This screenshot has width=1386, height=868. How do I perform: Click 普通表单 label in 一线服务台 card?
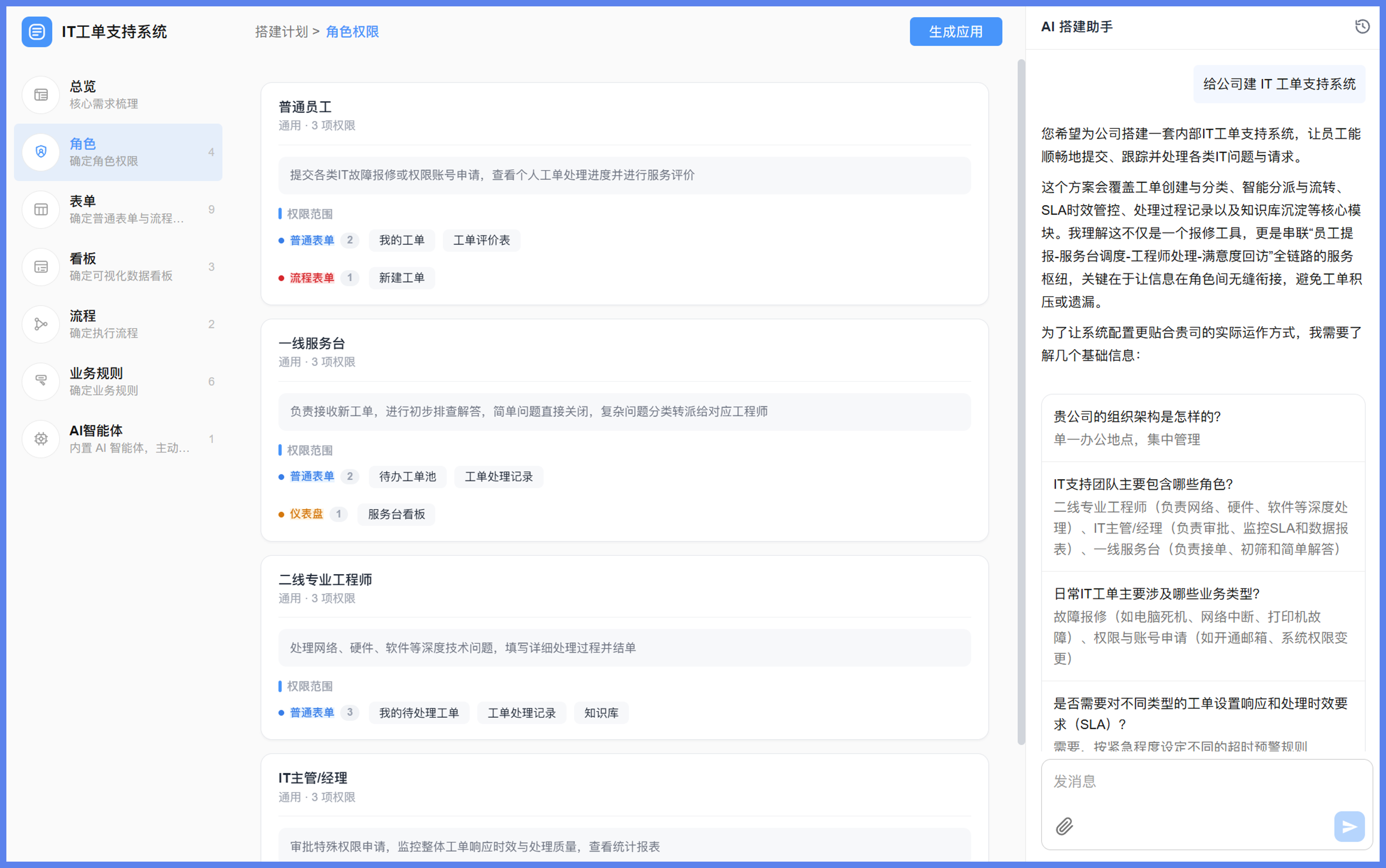pos(312,476)
